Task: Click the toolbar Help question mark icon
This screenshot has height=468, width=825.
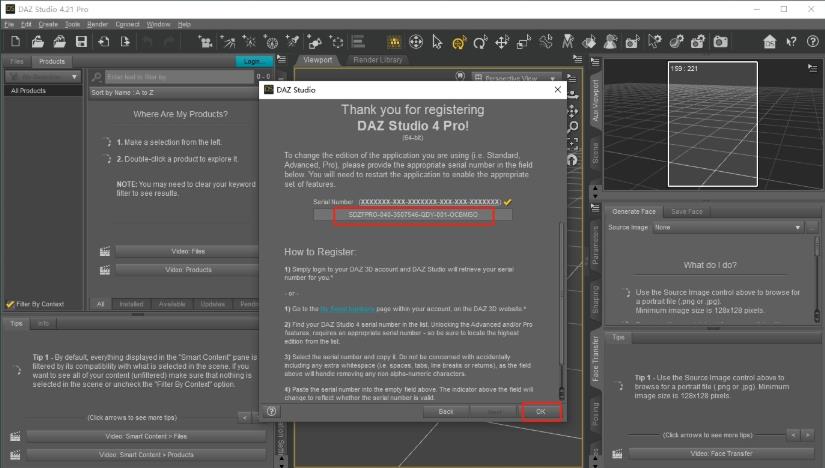Action: [x=813, y=42]
